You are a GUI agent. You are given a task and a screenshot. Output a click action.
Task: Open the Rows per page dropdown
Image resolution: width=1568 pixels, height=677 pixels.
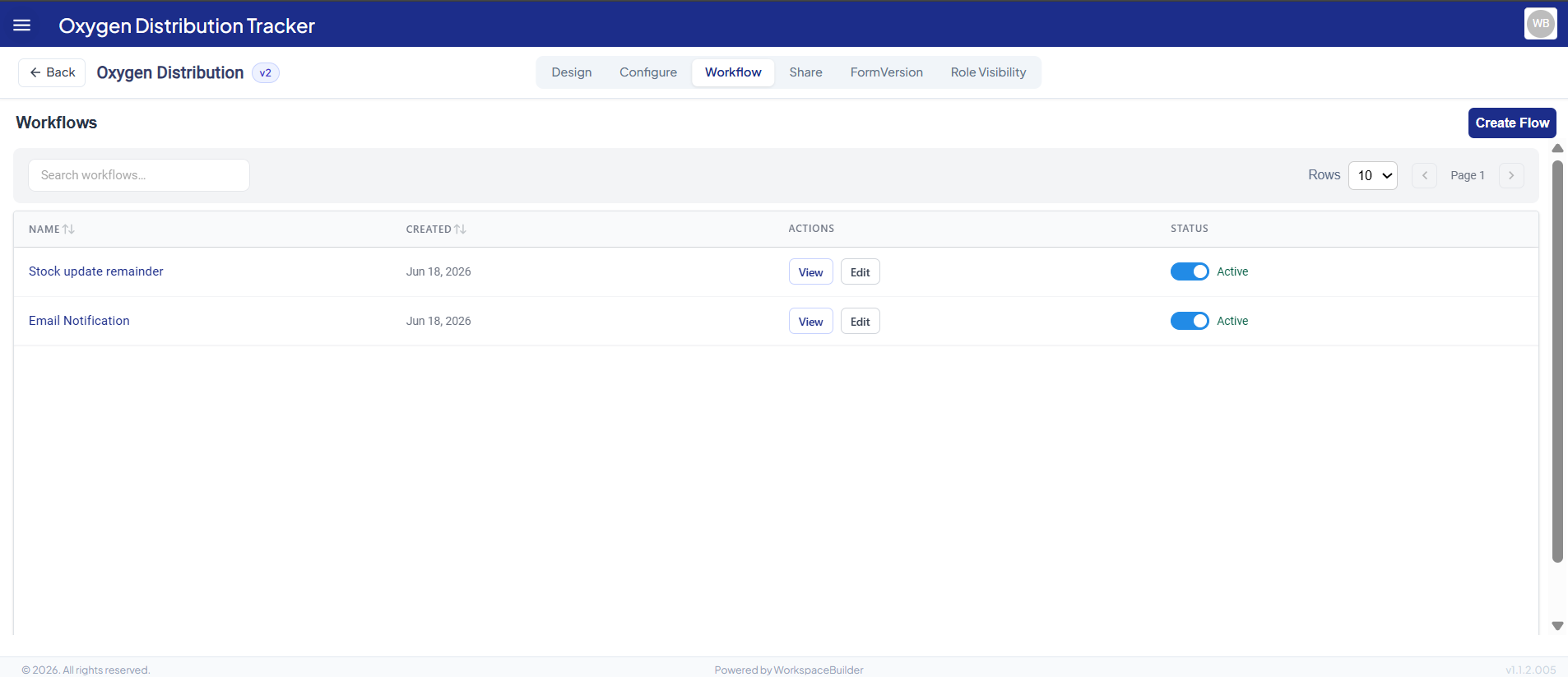(x=1373, y=175)
